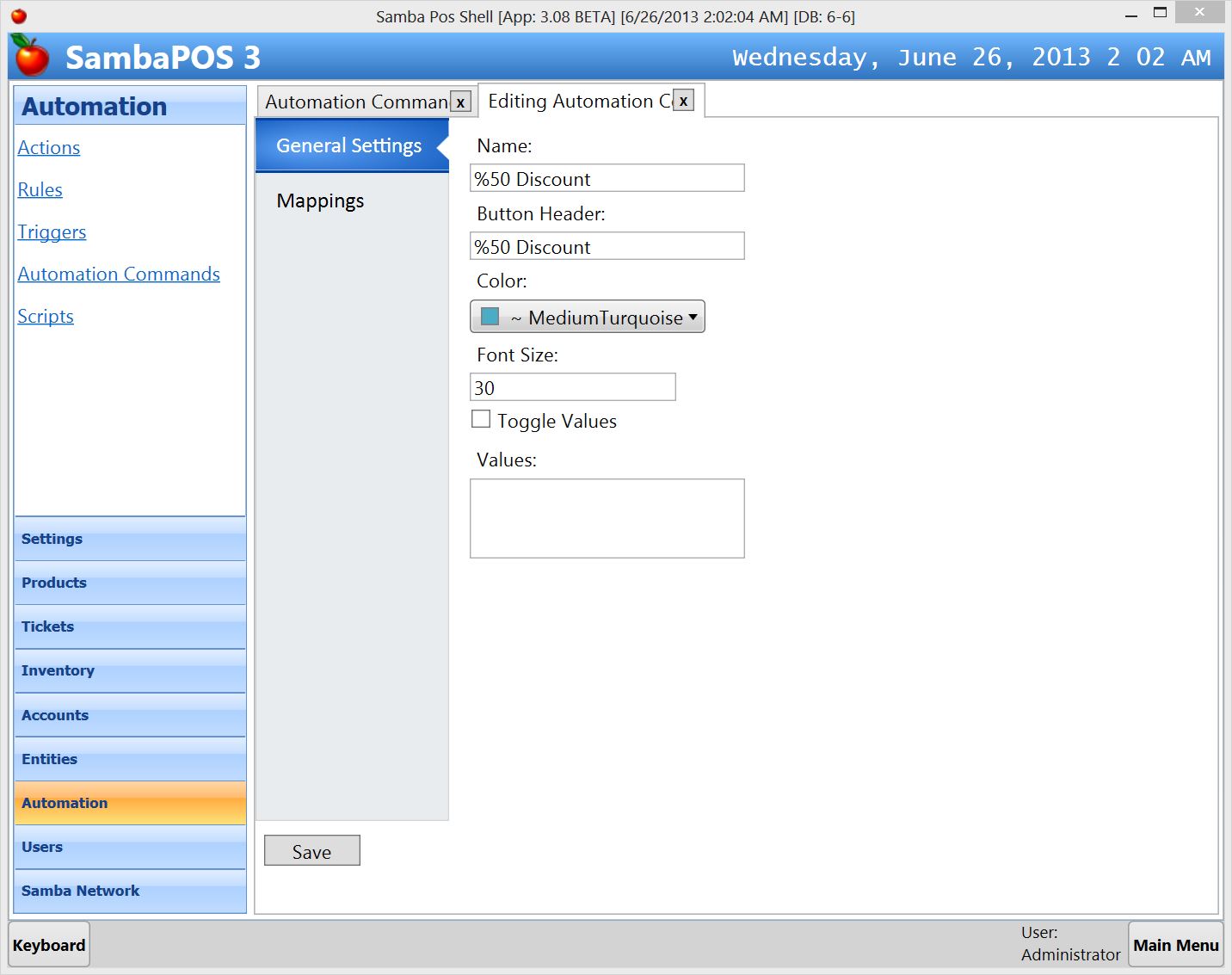Click the SambaPOS apple logo

(32, 57)
